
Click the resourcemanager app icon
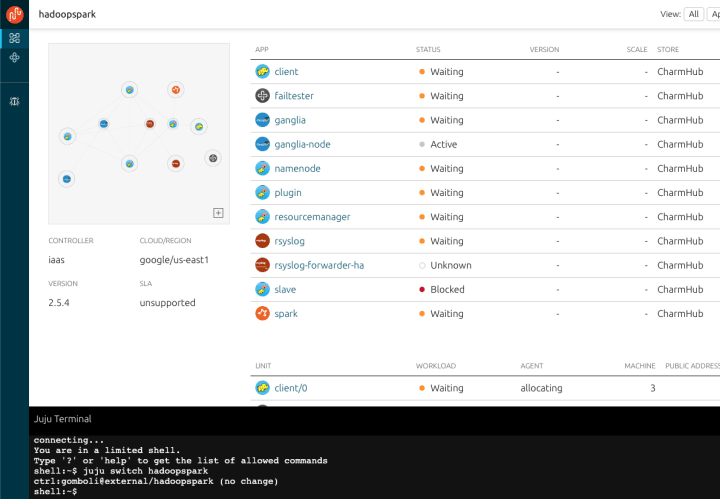[262, 217]
